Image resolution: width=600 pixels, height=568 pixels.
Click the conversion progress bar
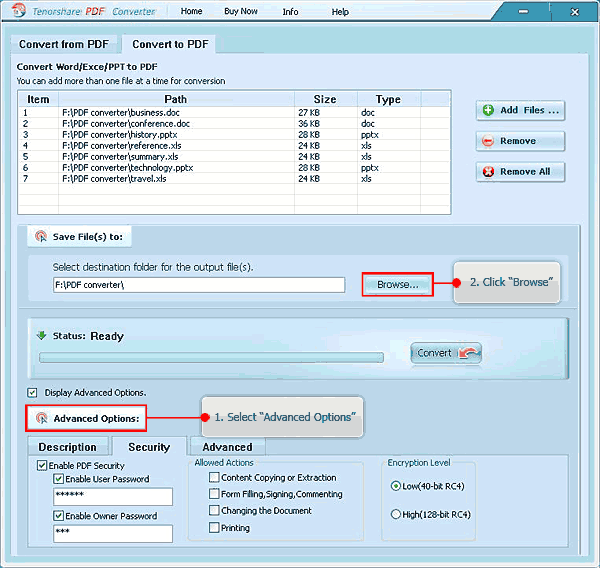coord(211,357)
